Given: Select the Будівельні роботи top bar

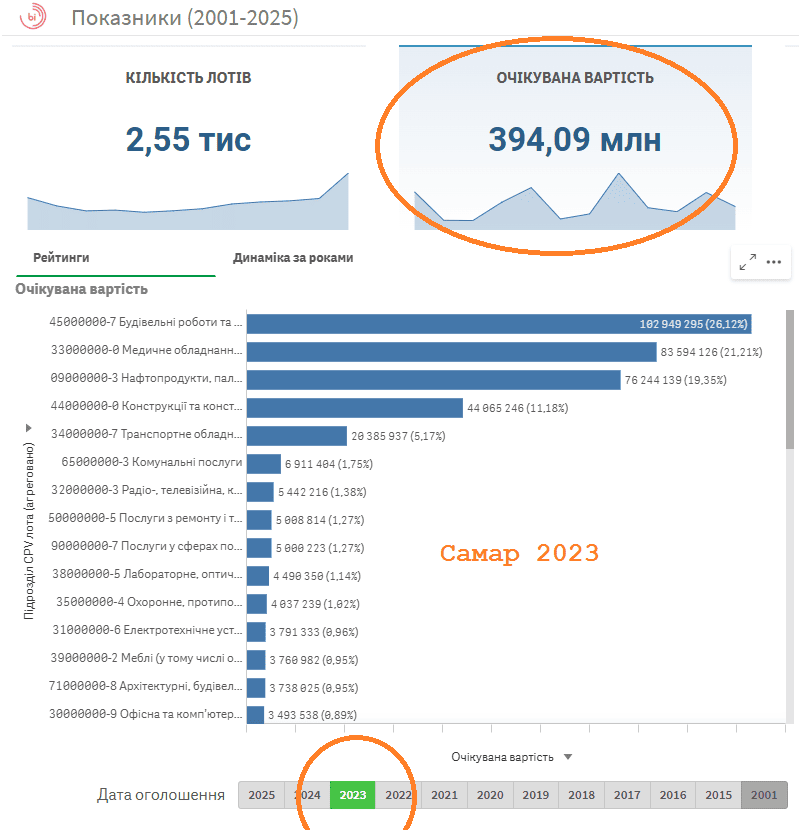Looking at the screenshot, I should (x=498, y=324).
